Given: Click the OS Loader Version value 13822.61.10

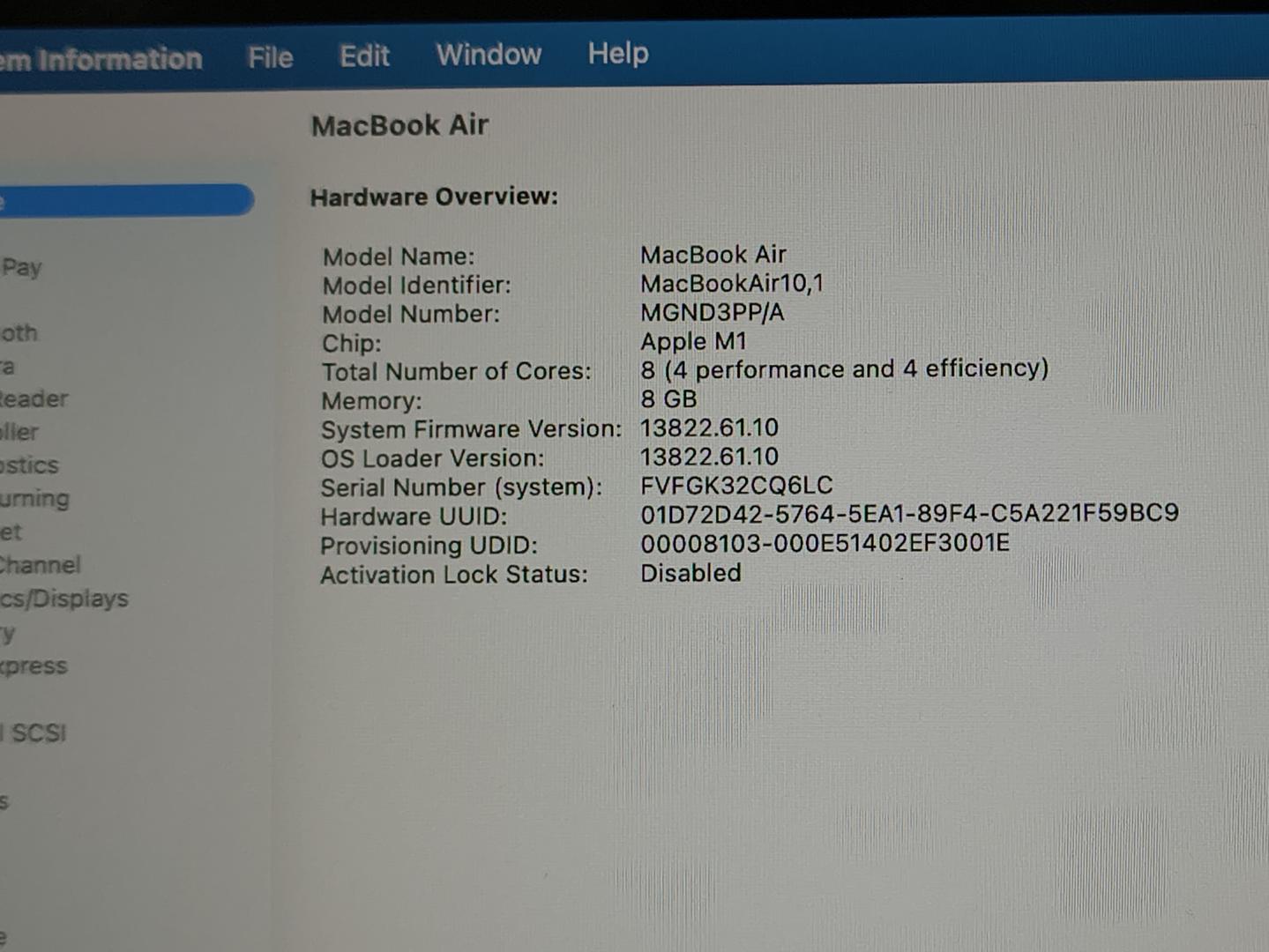Looking at the screenshot, I should [710, 457].
